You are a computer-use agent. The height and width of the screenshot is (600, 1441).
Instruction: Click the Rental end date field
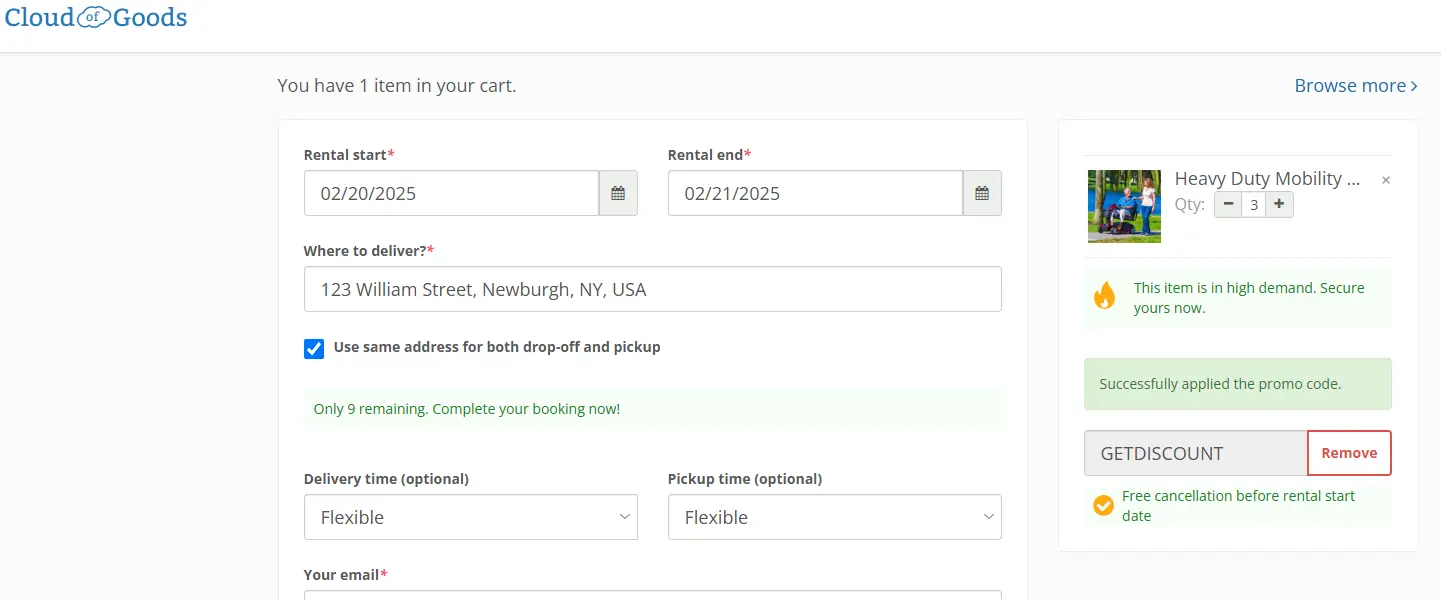(x=815, y=193)
